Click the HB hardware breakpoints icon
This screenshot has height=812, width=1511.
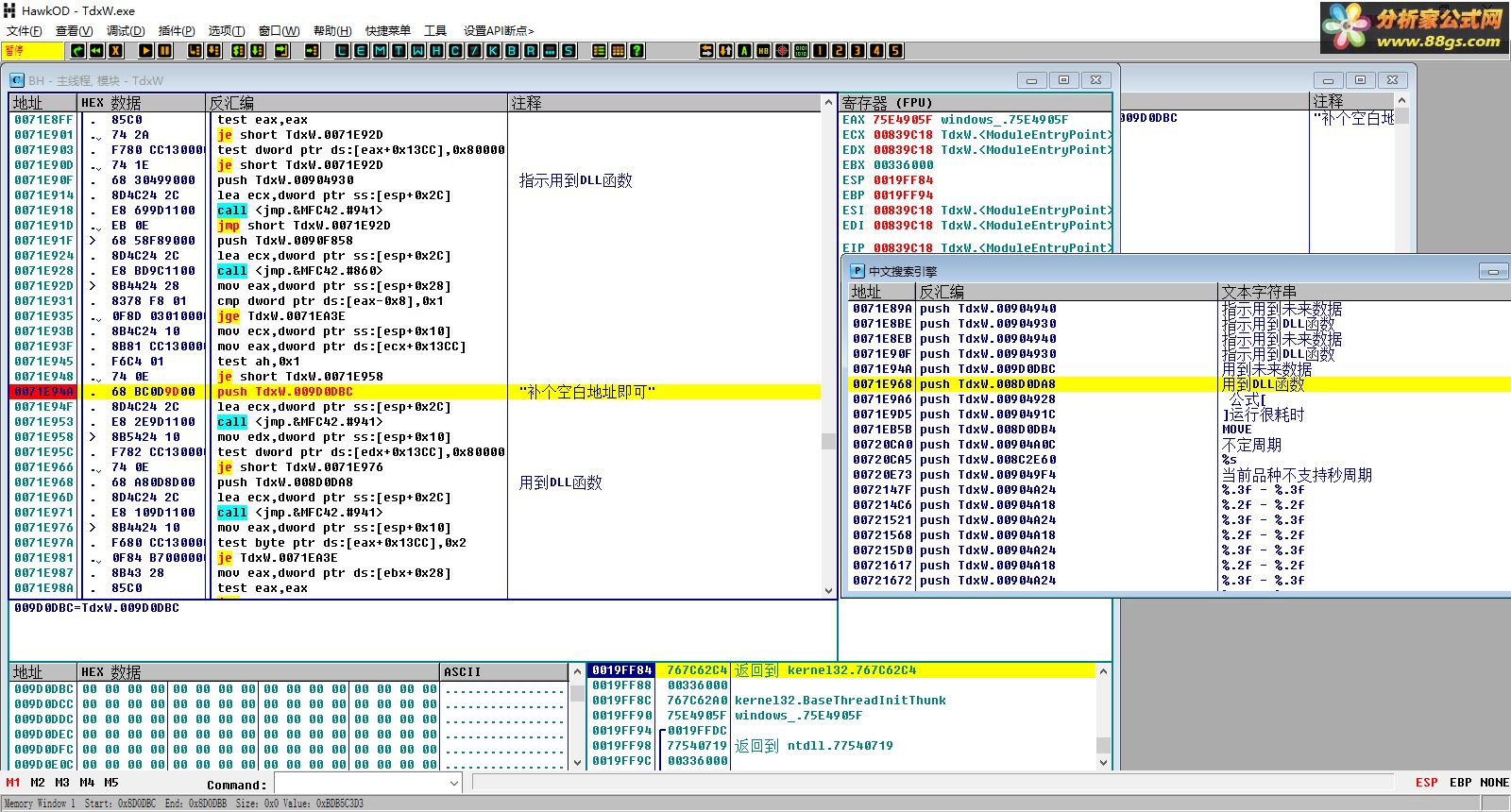(x=763, y=51)
